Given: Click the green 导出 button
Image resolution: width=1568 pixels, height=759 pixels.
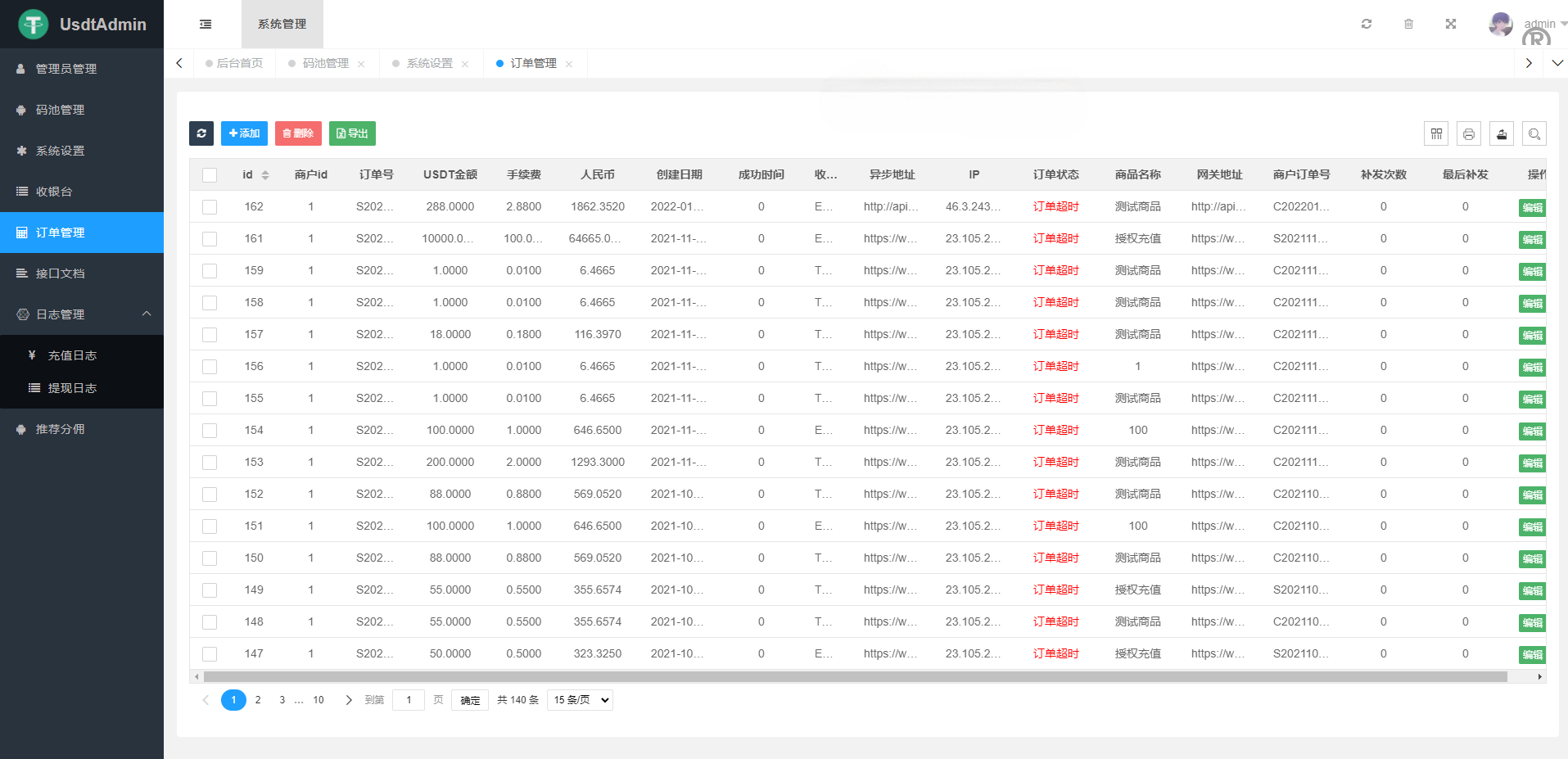Looking at the screenshot, I should 352,133.
